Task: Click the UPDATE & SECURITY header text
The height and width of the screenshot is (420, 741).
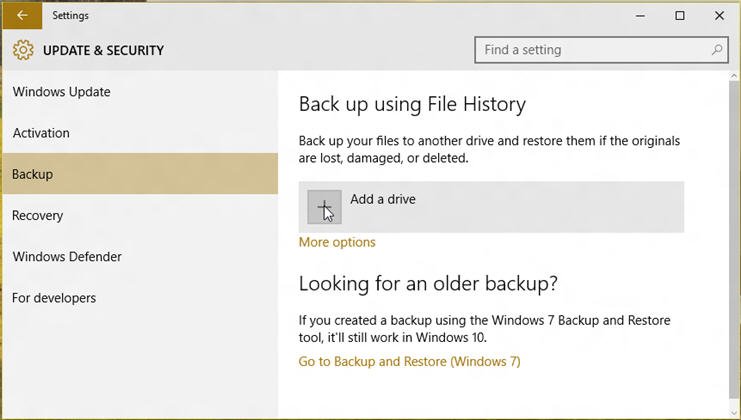Action: [103, 50]
